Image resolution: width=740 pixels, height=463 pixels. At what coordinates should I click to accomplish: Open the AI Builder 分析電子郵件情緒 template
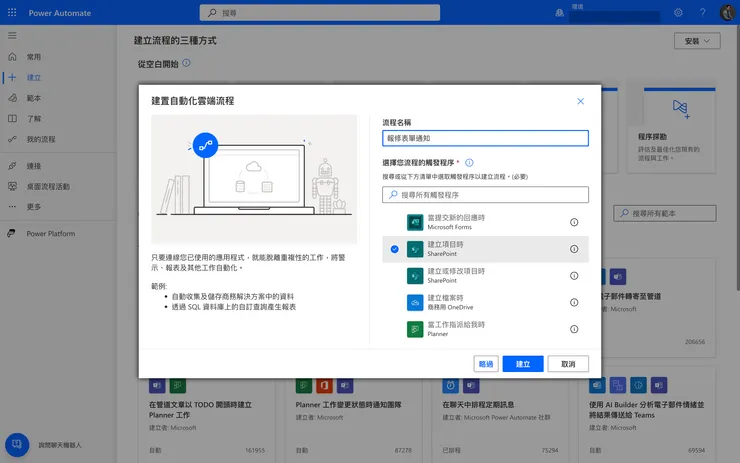647,415
